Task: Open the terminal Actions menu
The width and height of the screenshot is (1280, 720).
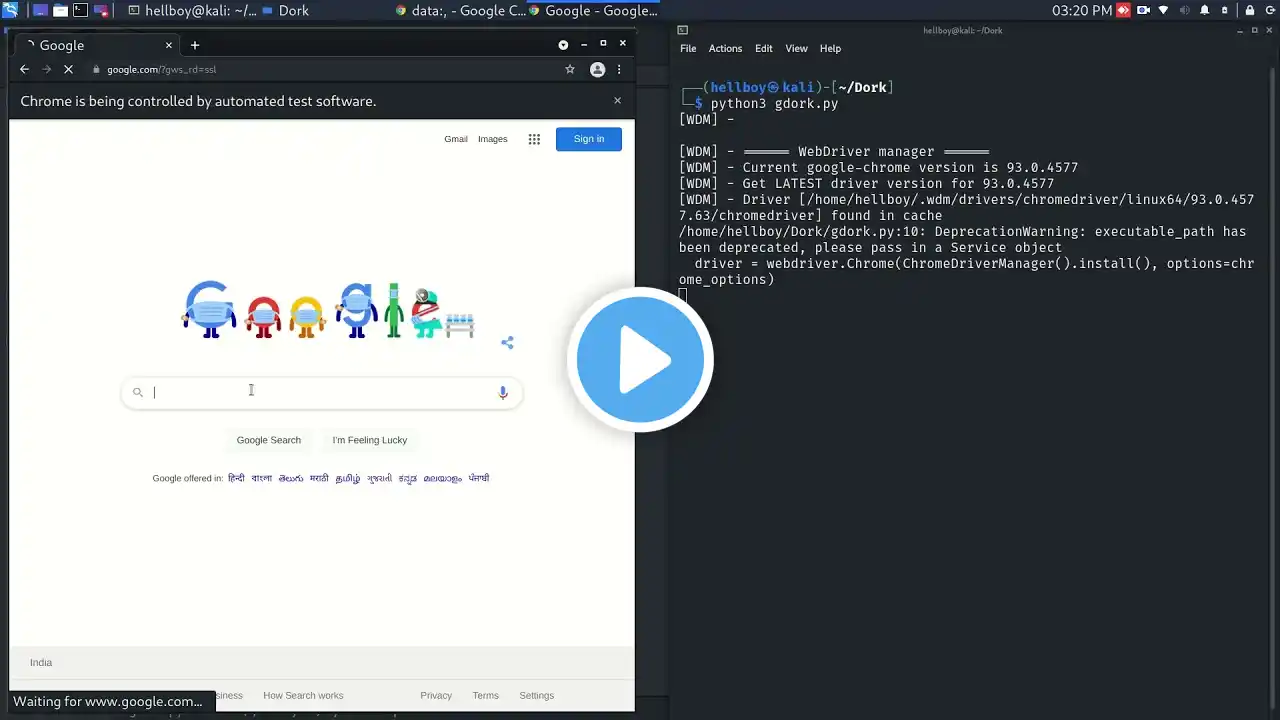Action: pos(725,48)
